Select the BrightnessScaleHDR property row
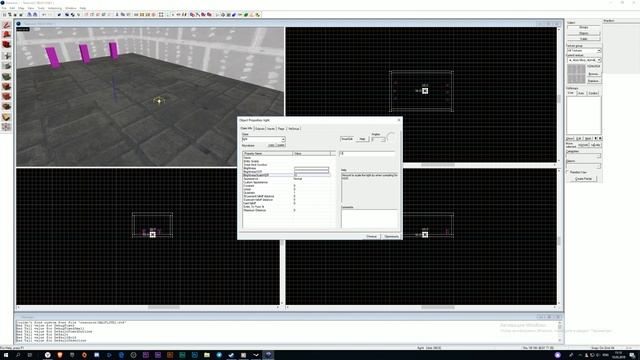 pos(286,175)
